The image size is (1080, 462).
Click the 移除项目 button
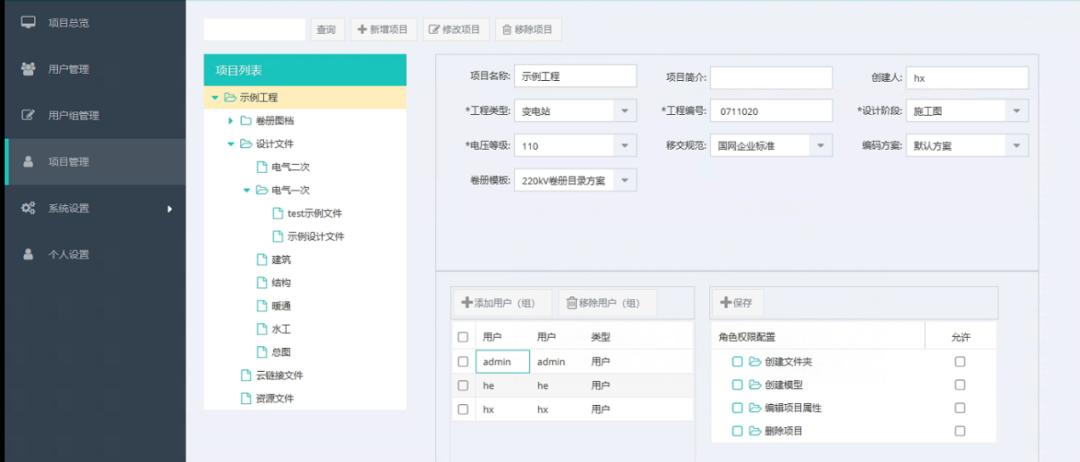[x=527, y=30]
